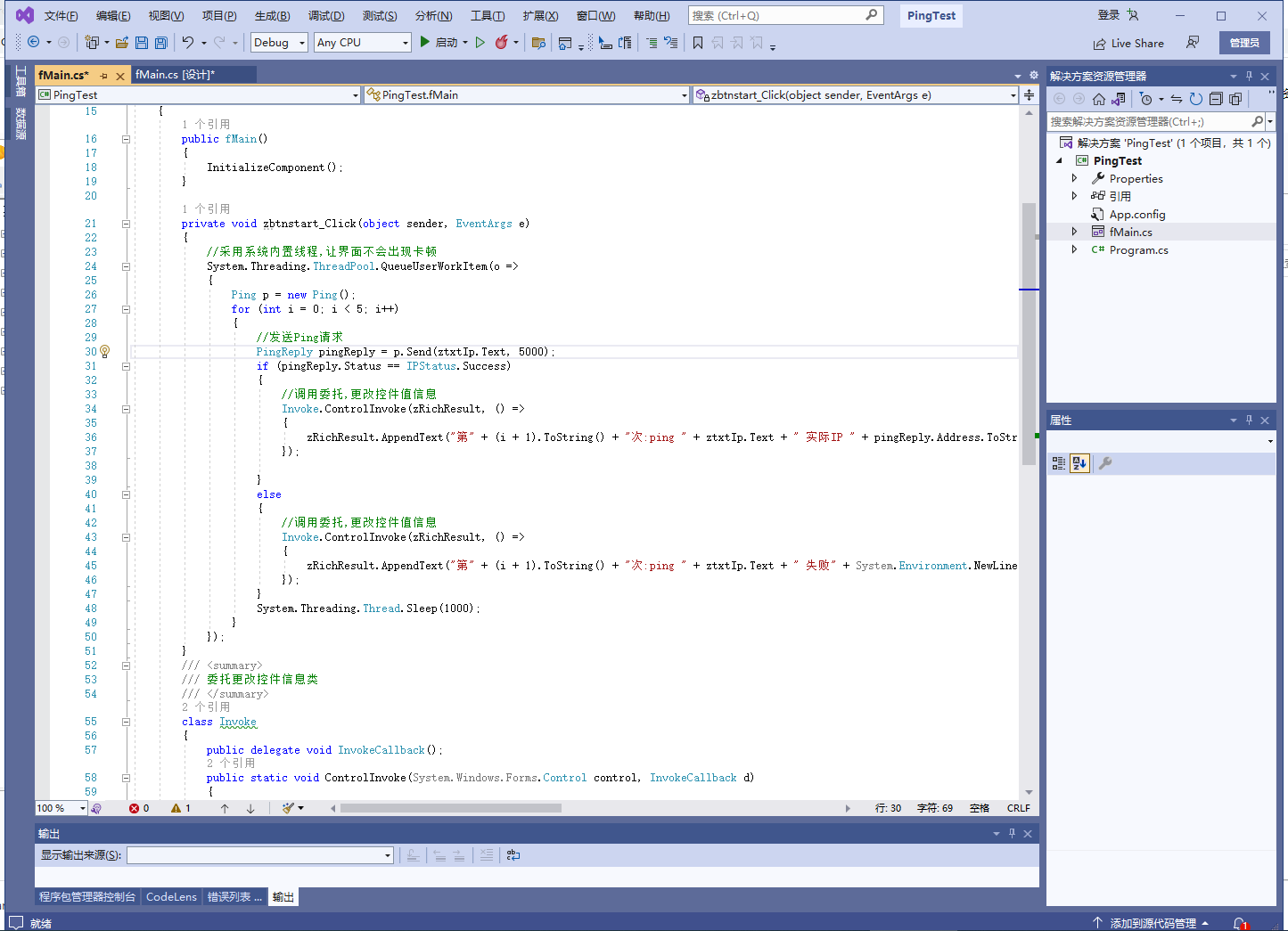
Task: Sync with active document arrows icon
Action: pyautogui.click(x=1177, y=99)
